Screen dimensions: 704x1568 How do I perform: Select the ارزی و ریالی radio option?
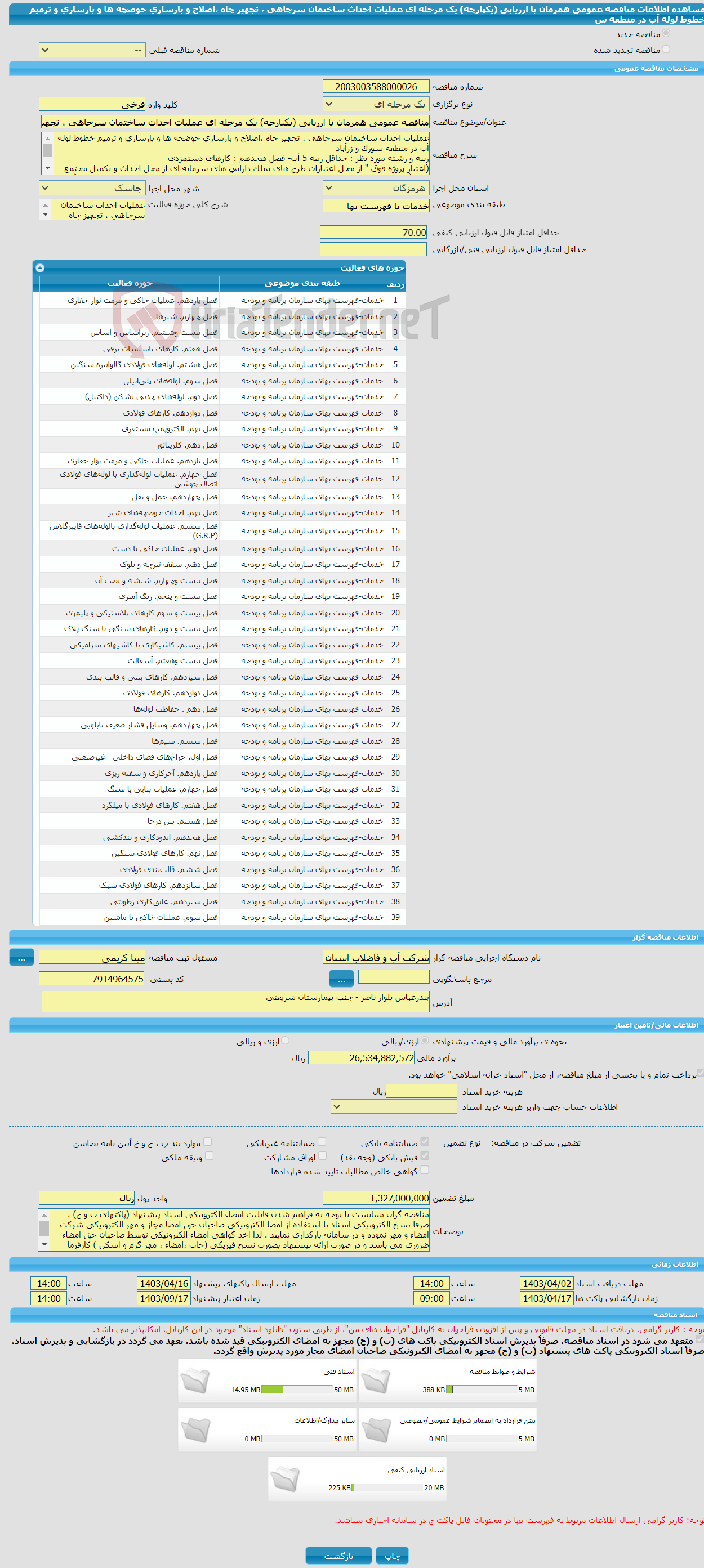(286, 1041)
